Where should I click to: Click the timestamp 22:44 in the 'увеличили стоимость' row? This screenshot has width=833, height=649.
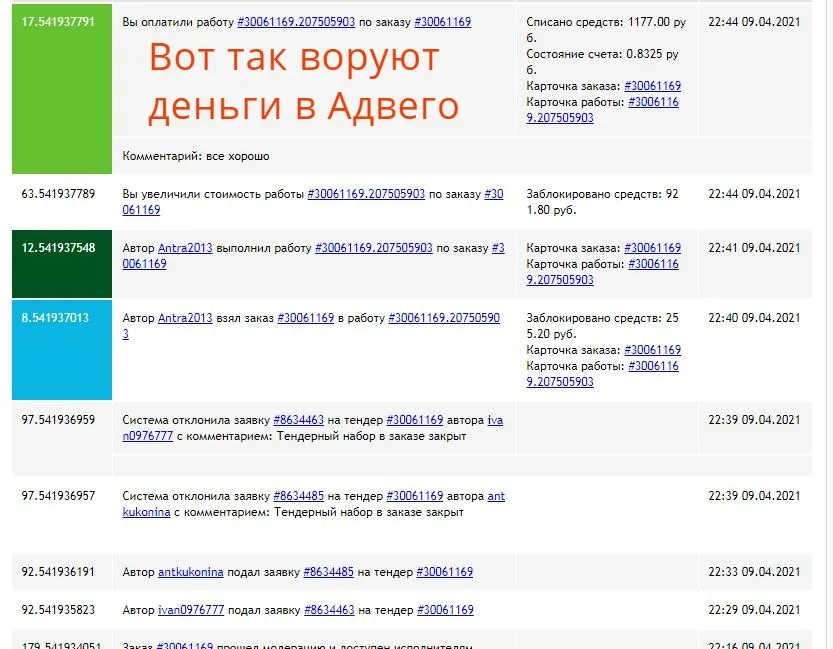(754, 194)
